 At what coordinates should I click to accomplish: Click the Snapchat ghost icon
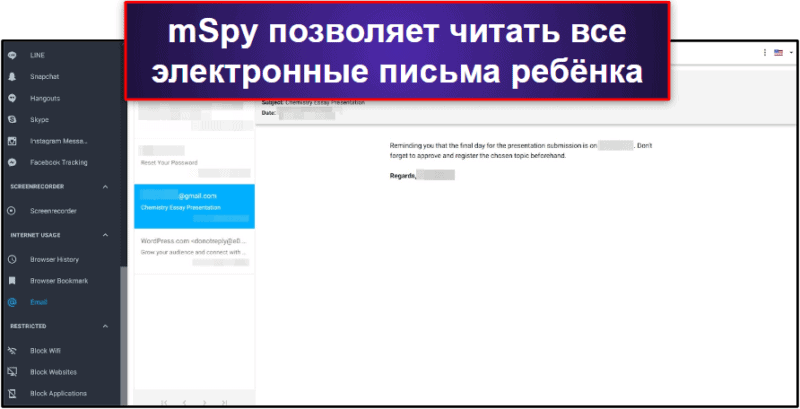tap(12, 76)
